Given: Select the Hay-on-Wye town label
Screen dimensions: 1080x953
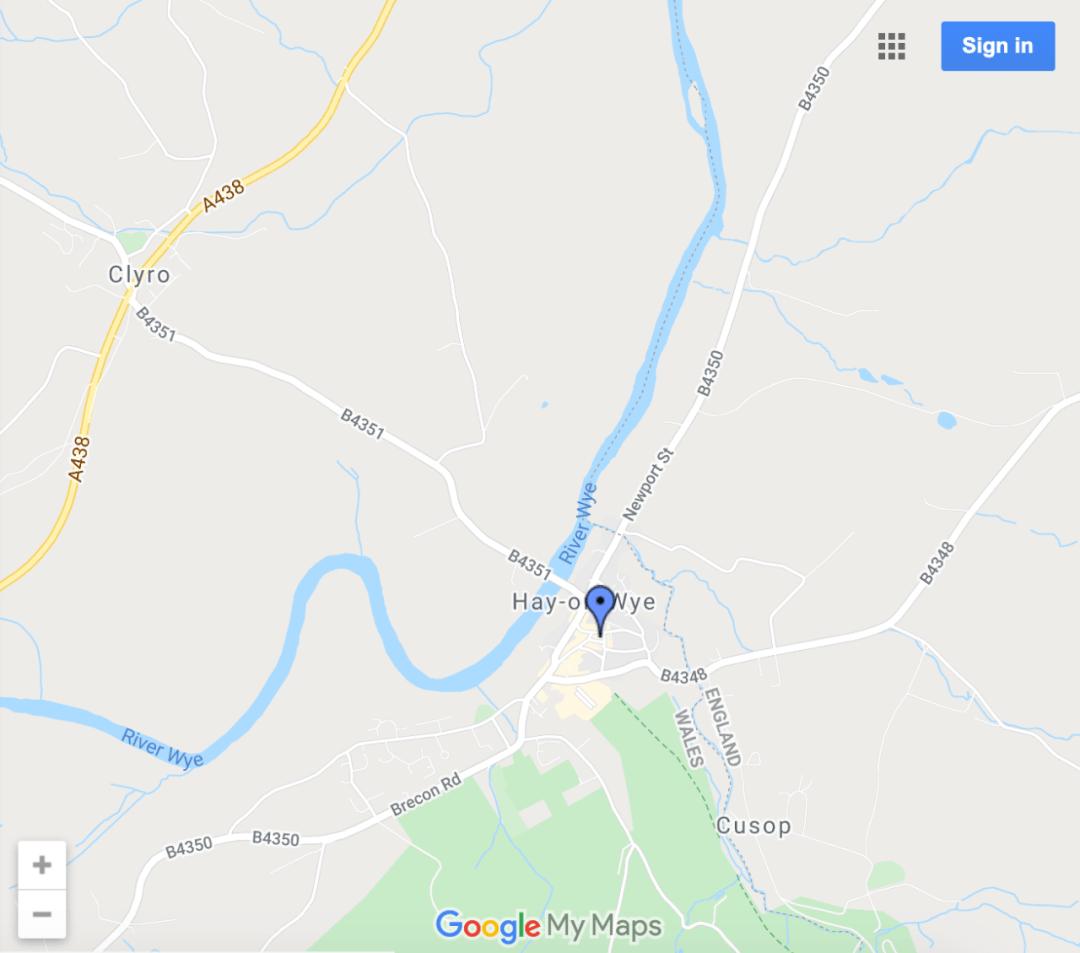Looking at the screenshot, I should (x=583, y=602).
